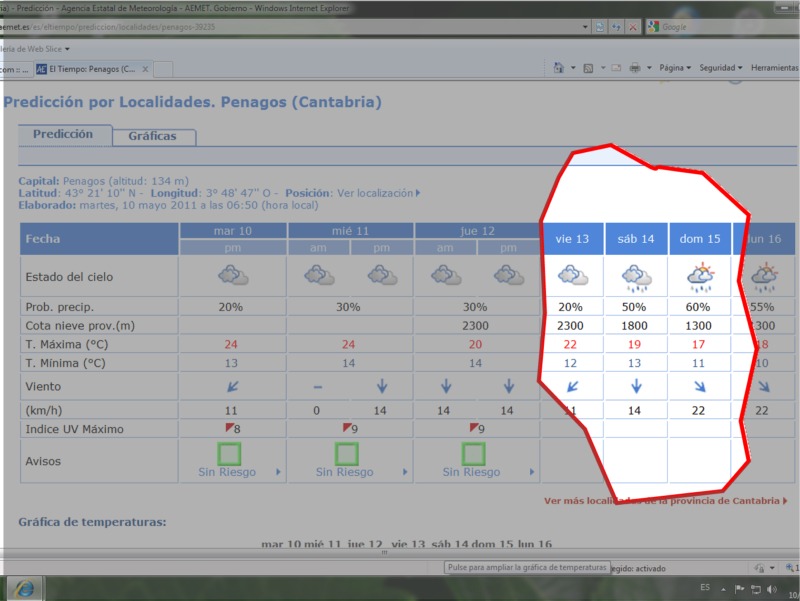The width and height of the screenshot is (800, 601).
Task: Switch to the Gráficas tab
Action: click(152, 137)
